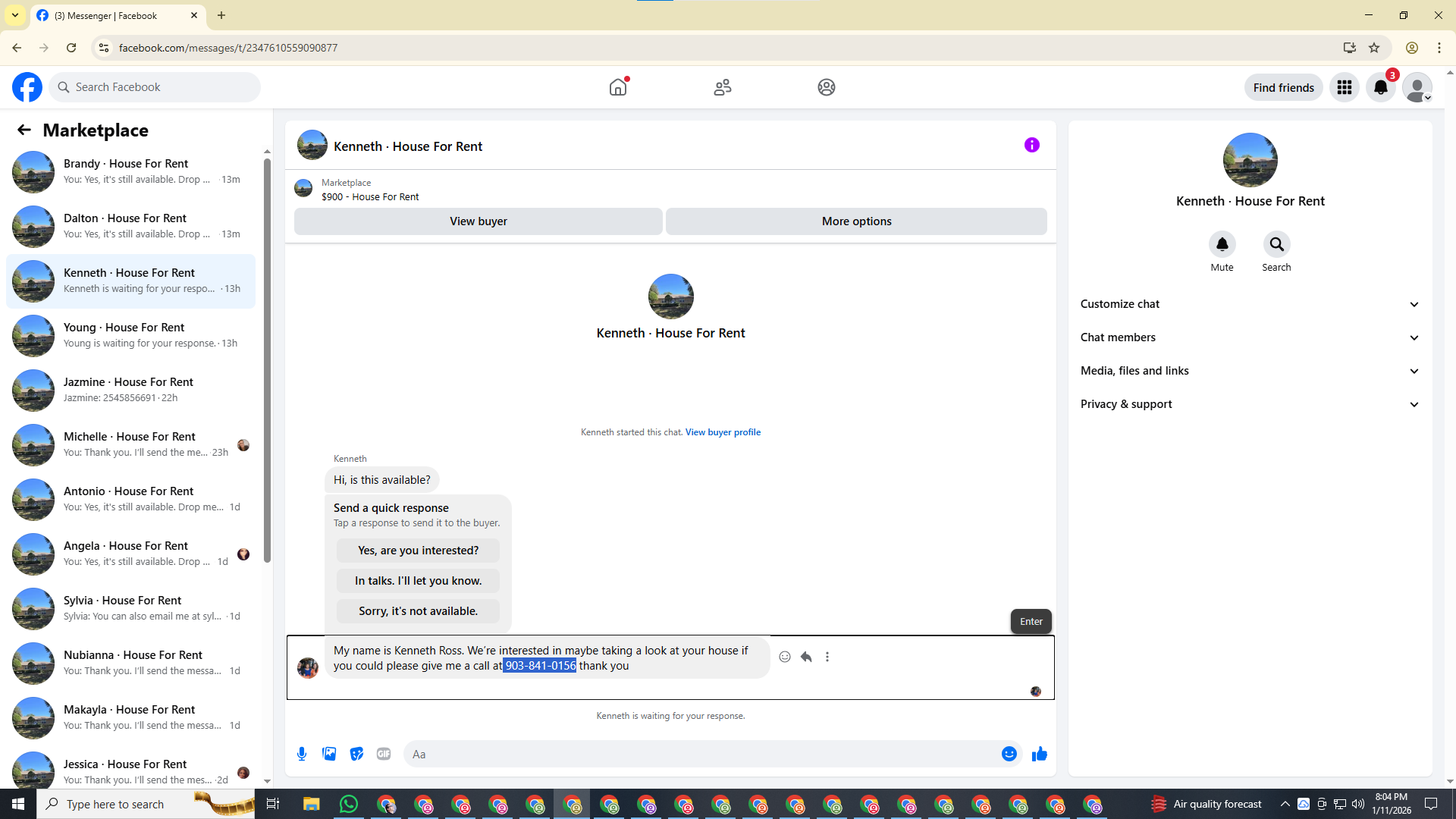Open Makayla House For Rent chat
Image resolution: width=1456 pixels, height=819 pixels.
(x=130, y=717)
